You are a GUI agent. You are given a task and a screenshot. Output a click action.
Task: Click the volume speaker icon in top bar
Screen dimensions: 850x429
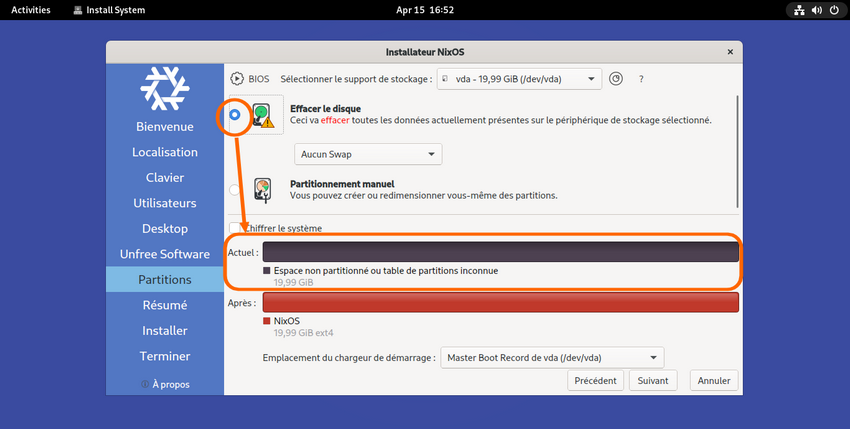pos(816,10)
